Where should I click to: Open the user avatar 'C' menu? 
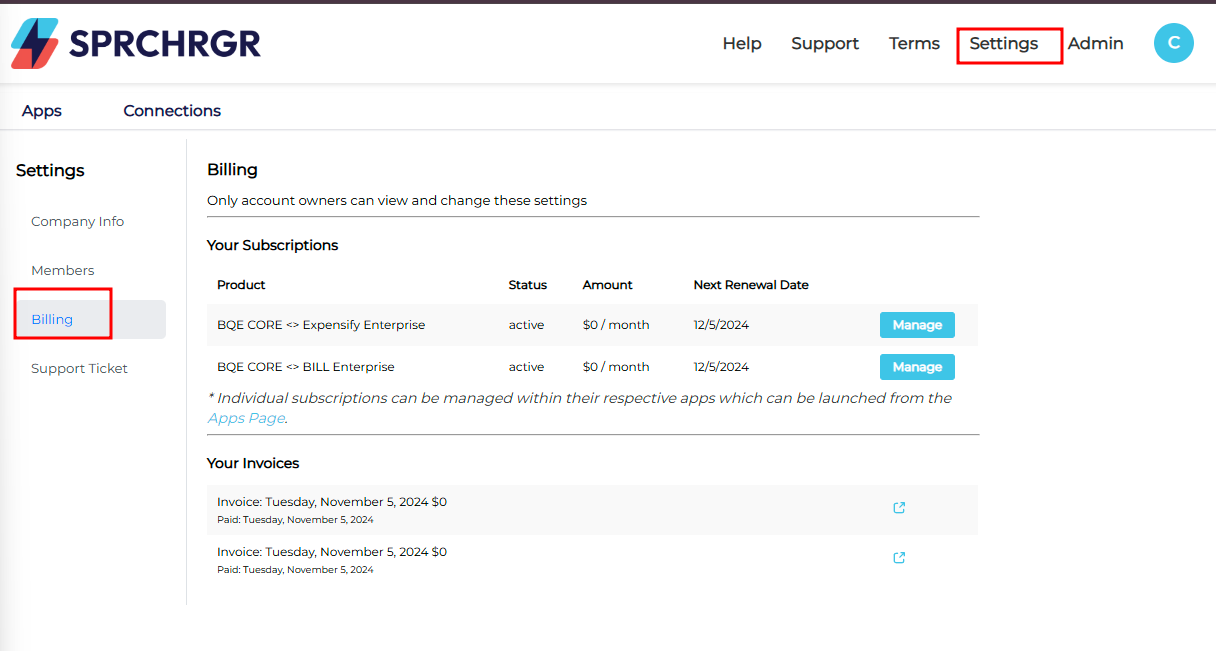point(1174,43)
